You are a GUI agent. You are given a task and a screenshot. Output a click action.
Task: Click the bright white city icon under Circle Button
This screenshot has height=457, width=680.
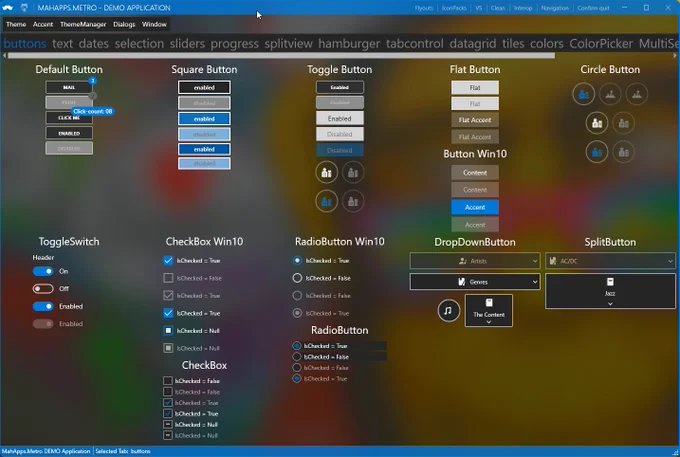point(597,123)
